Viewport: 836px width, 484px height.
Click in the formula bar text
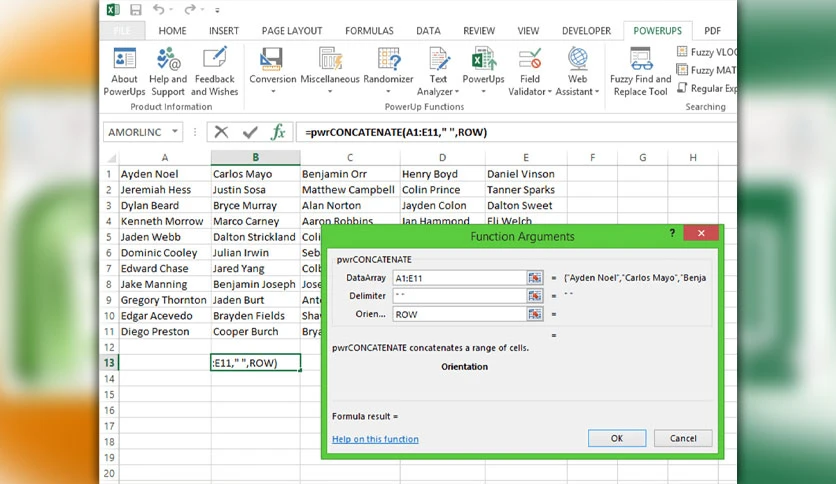(396, 132)
